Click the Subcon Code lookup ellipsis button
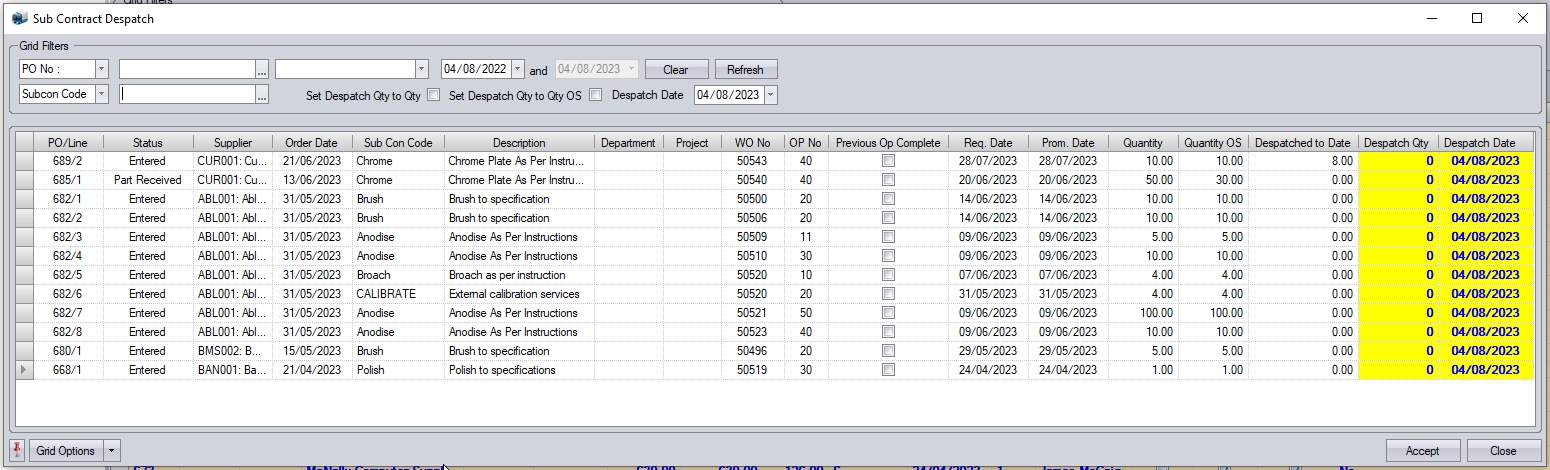Image resolution: width=1550 pixels, height=470 pixels. [x=262, y=95]
